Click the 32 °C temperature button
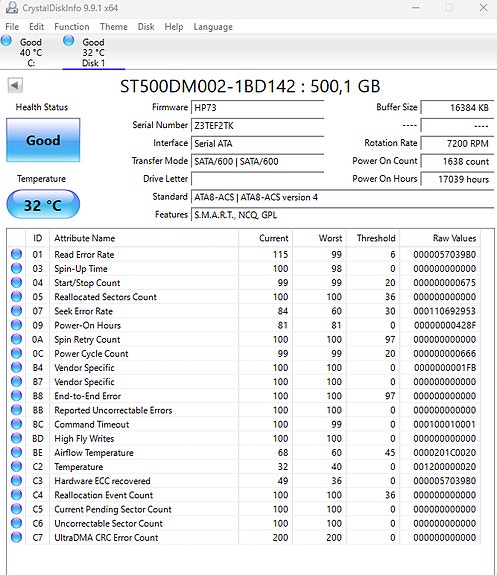This screenshot has height=575, width=497. coord(43,204)
